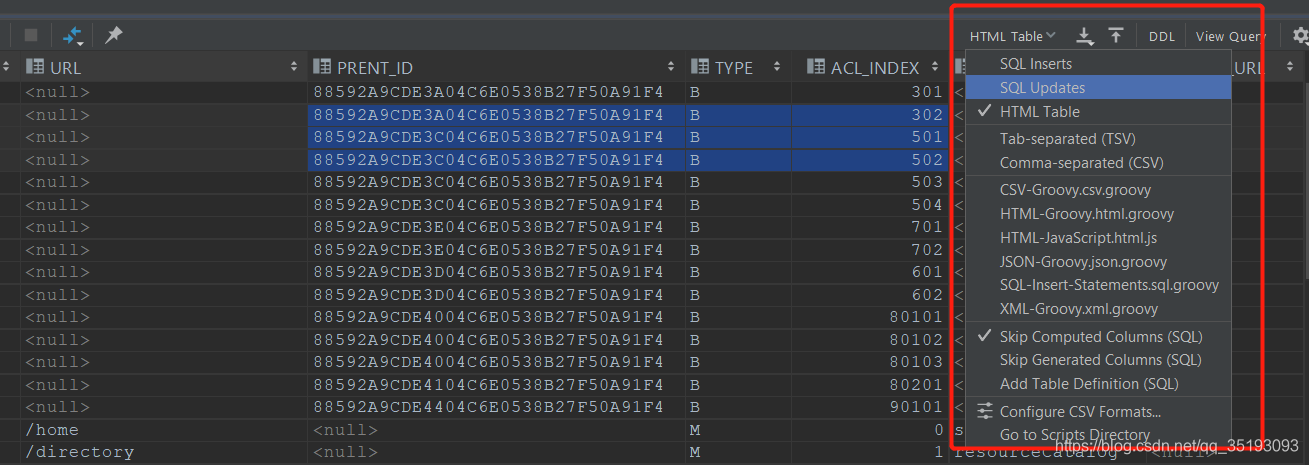
Task: Select the ACL_INDEX cell with value 501
Action: (x=870, y=137)
